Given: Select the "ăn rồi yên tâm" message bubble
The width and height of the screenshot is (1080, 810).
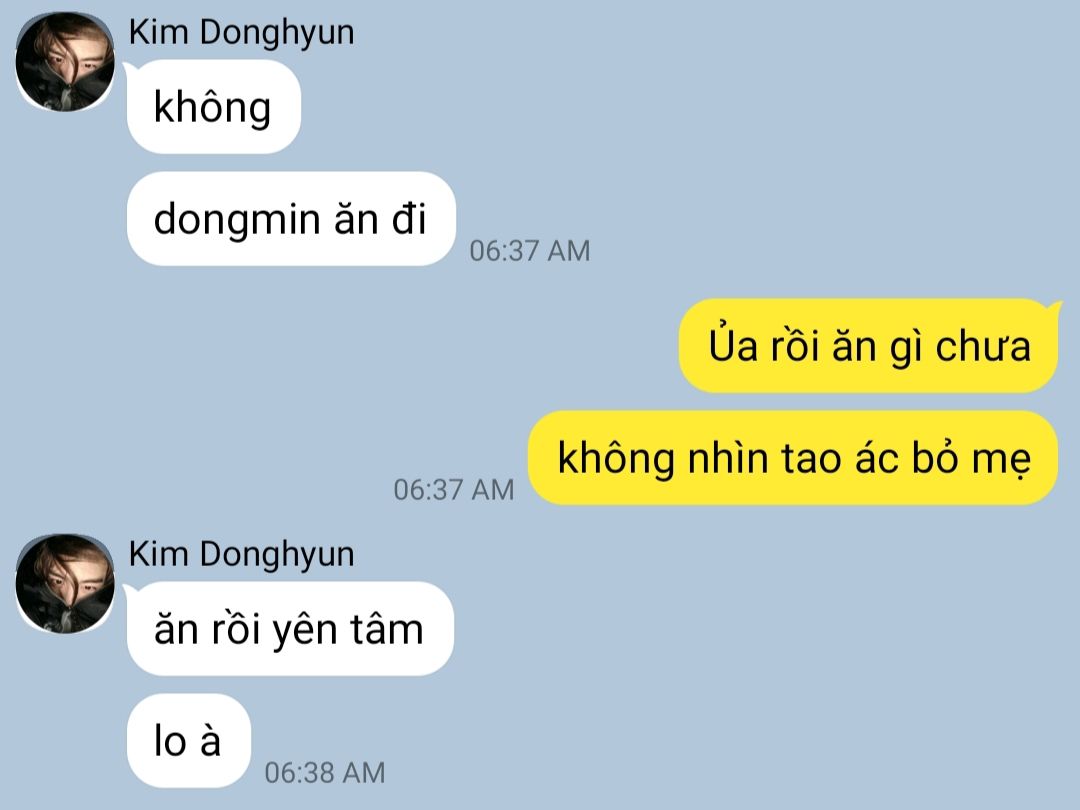Looking at the screenshot, I should (290, 629).
